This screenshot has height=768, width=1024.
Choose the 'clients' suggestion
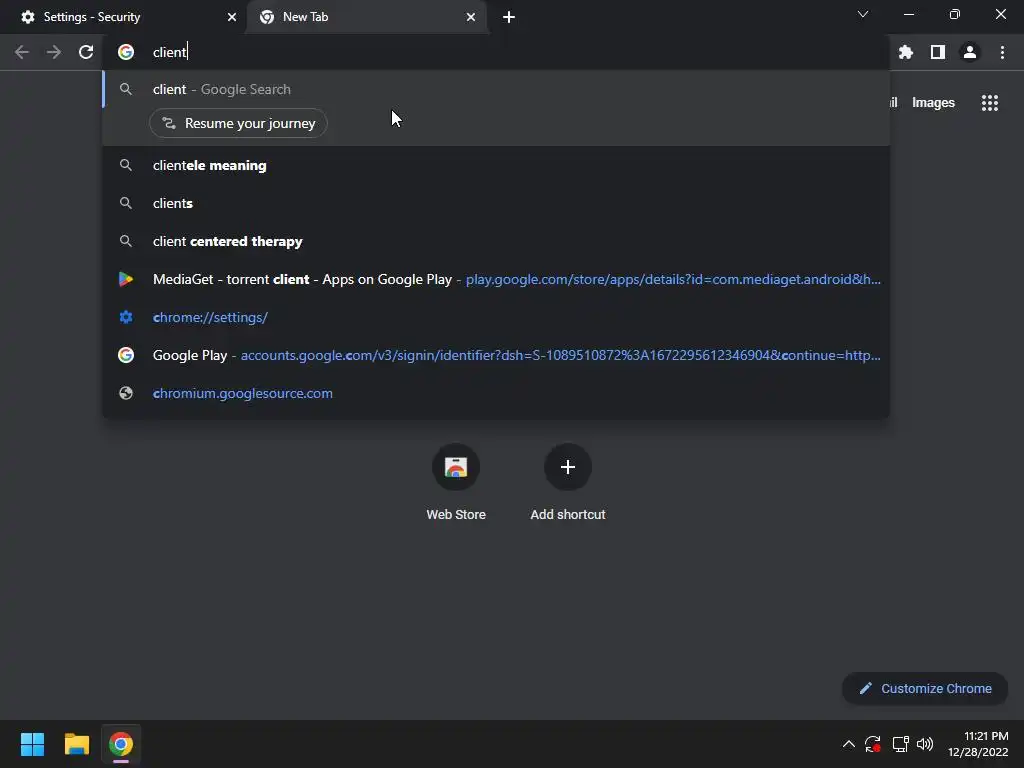496,204
